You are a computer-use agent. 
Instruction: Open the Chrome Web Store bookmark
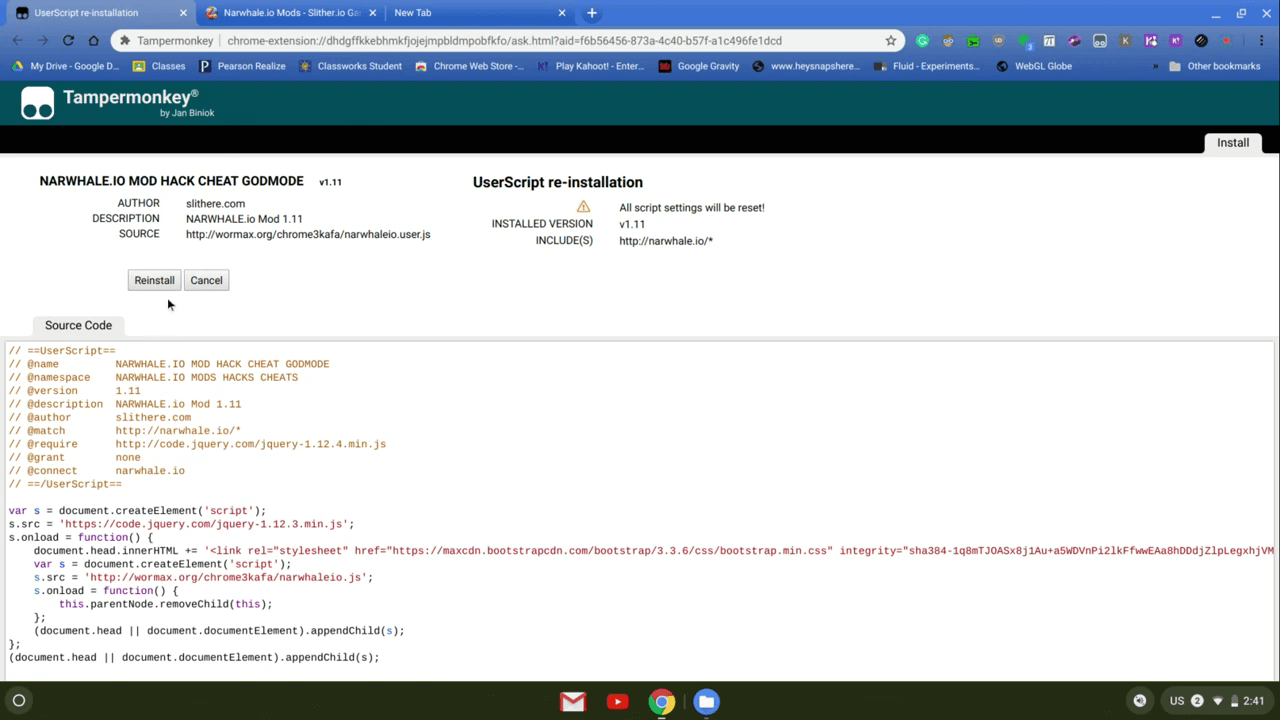(469, 66)
